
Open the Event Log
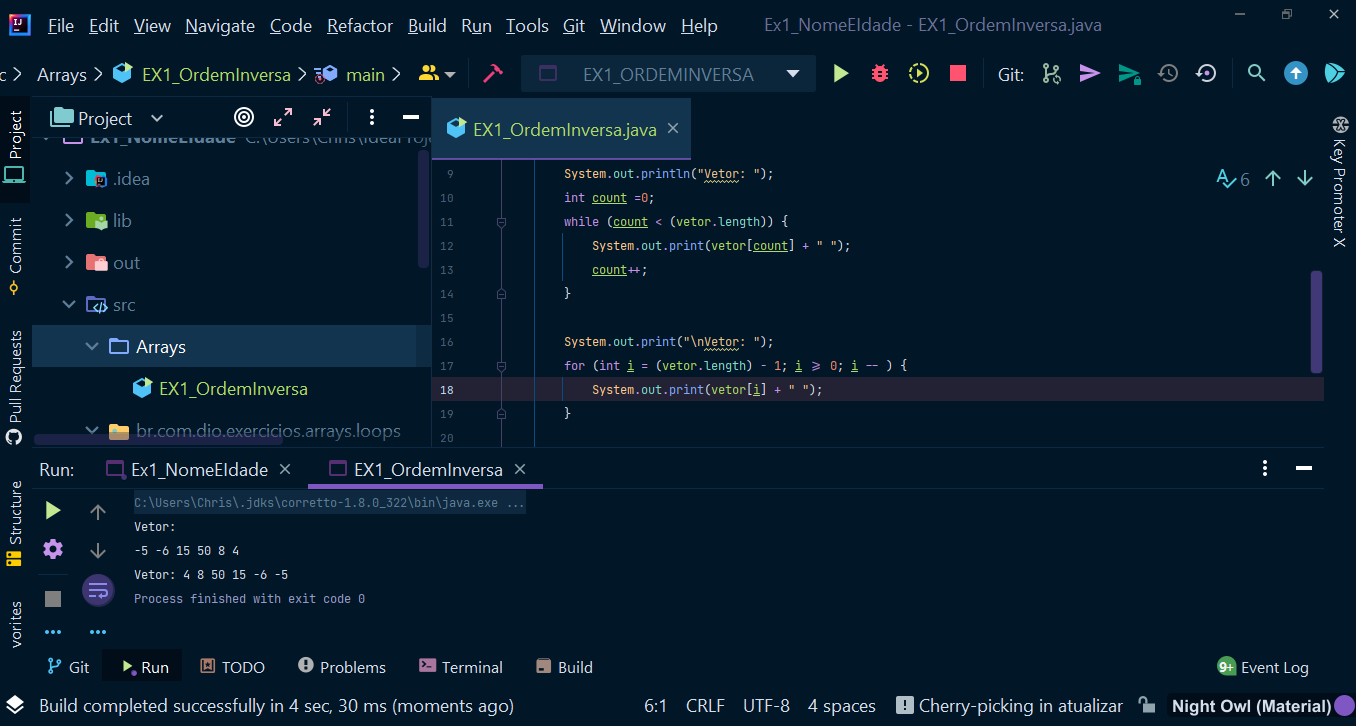1263,667
